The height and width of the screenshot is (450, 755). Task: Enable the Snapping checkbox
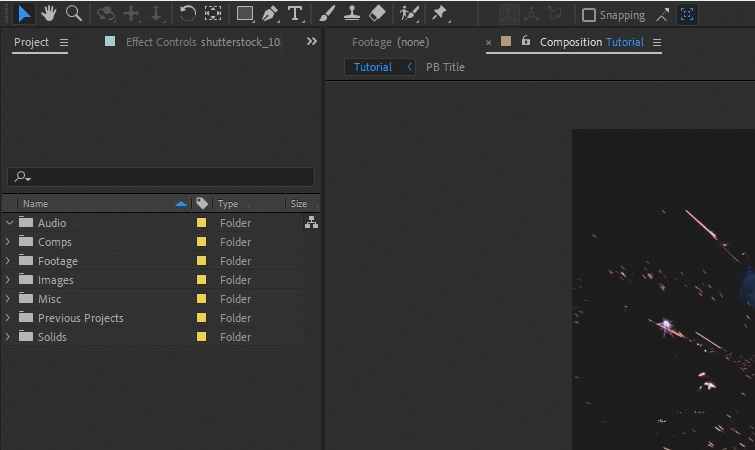point(589,15)
